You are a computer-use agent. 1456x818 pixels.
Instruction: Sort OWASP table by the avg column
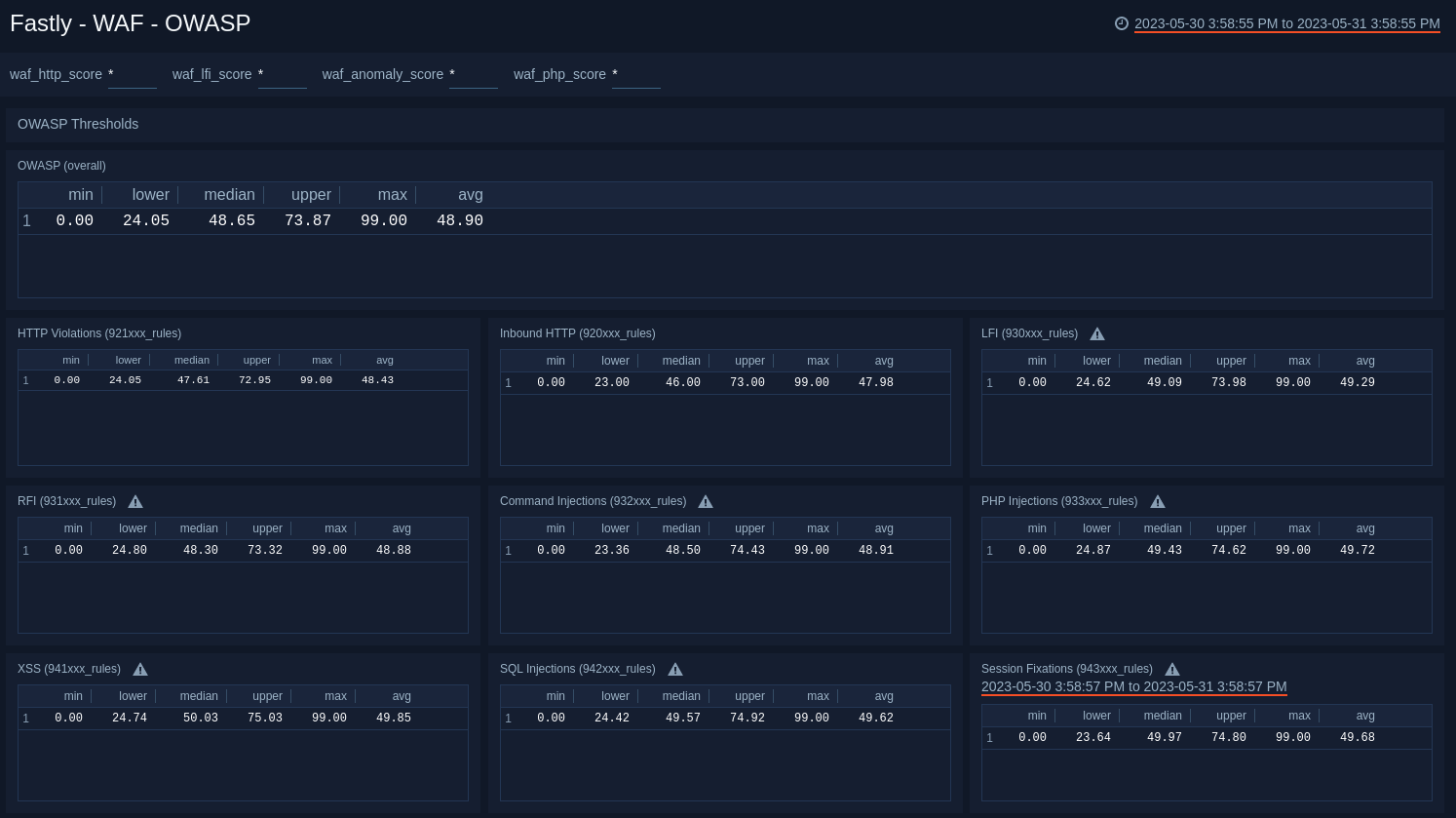(x=471, y=194)
